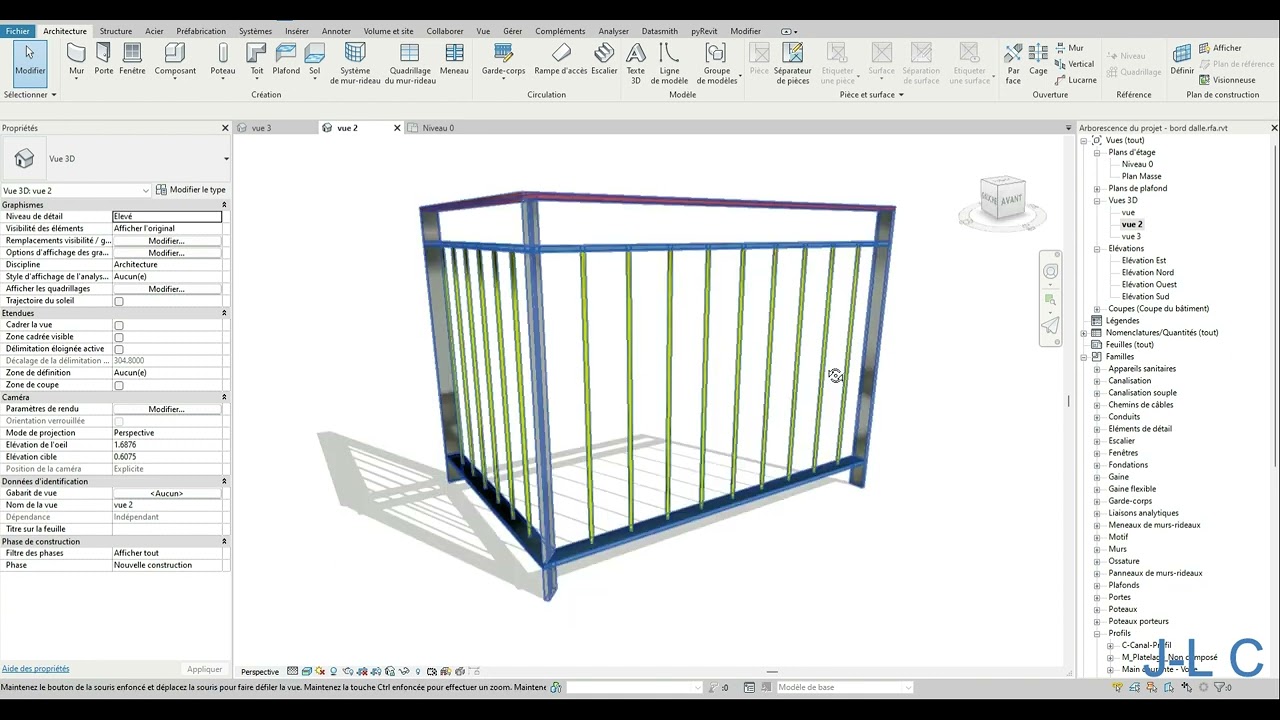Edit the Niveau de détail field
1280x720 pixels.
click(x=167, y=216)
